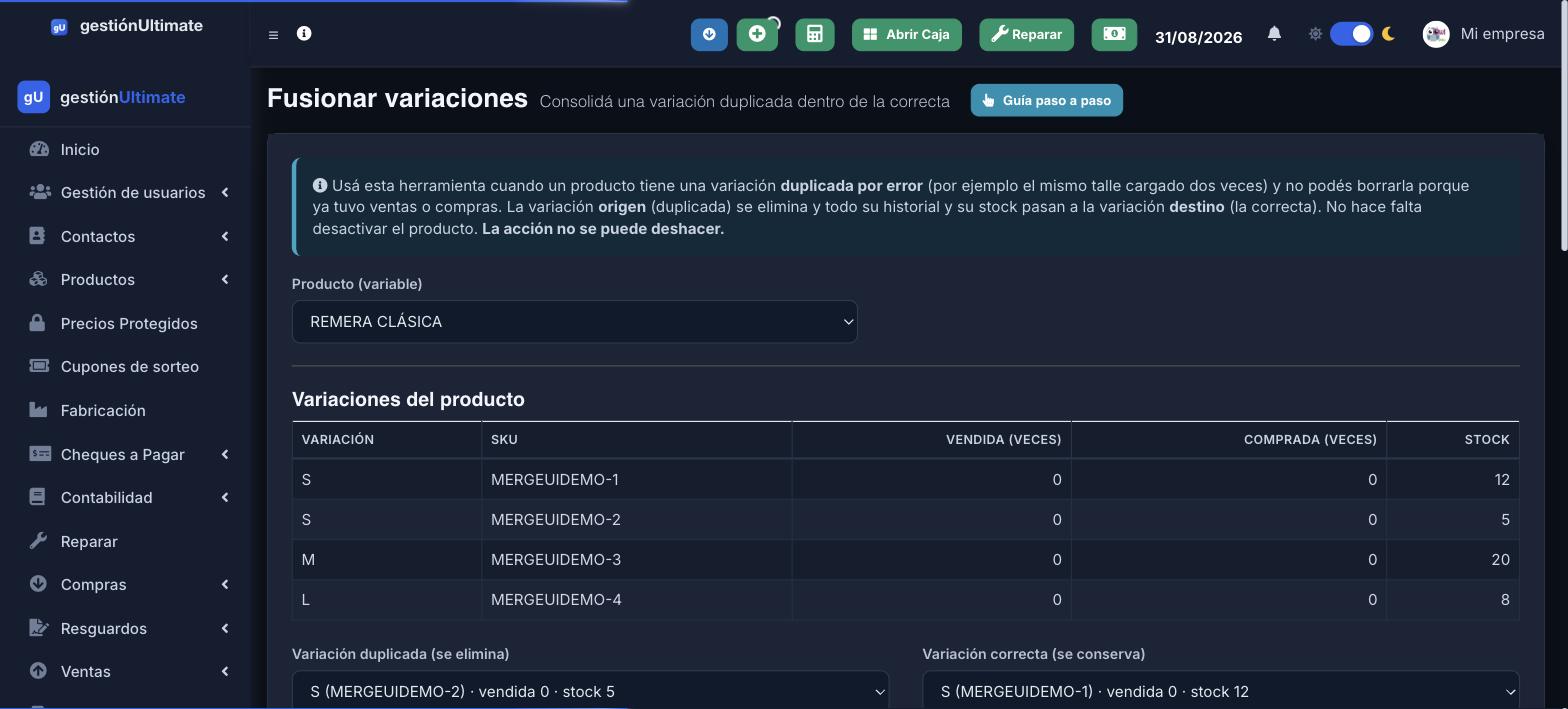The height and width of the screenshot is (709, 1568).
Task: Open the info circle icon in header
Action: click(x=304, y=33)
